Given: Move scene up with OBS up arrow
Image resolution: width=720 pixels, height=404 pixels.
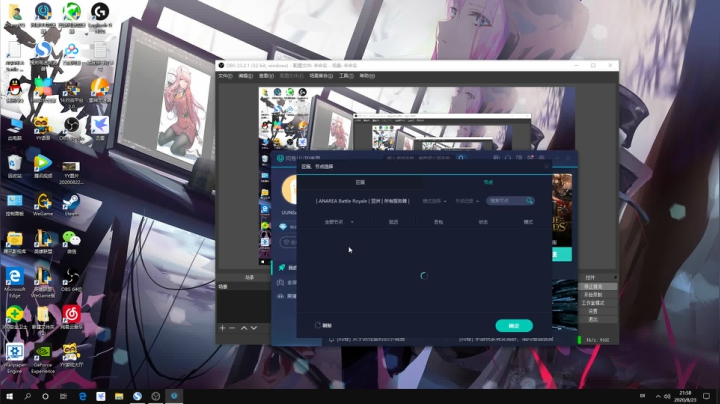Looking at the screenshot, I should (x=244, y=328).
